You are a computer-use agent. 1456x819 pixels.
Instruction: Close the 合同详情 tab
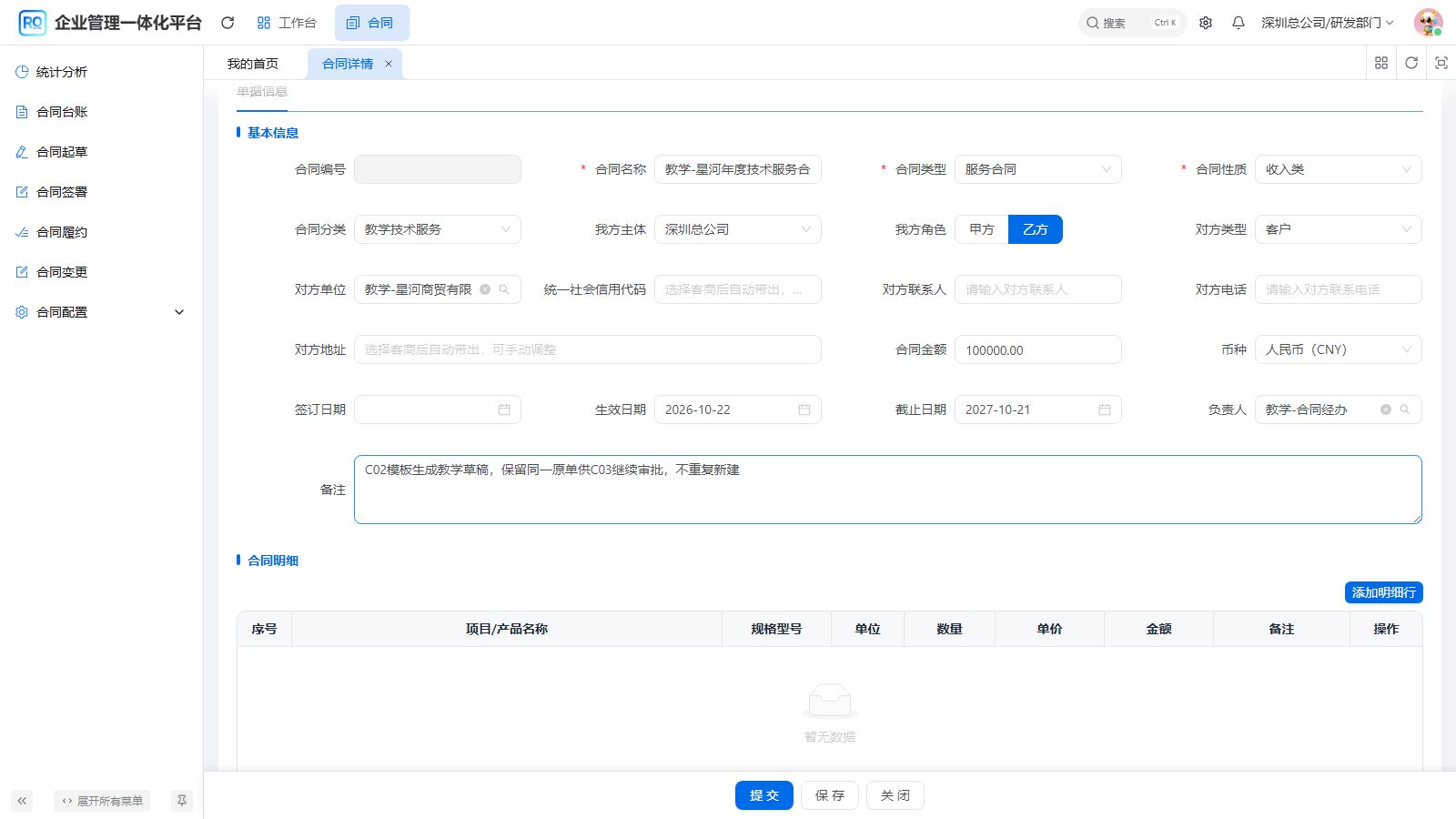pyautogui.click(x=389, y=64)
